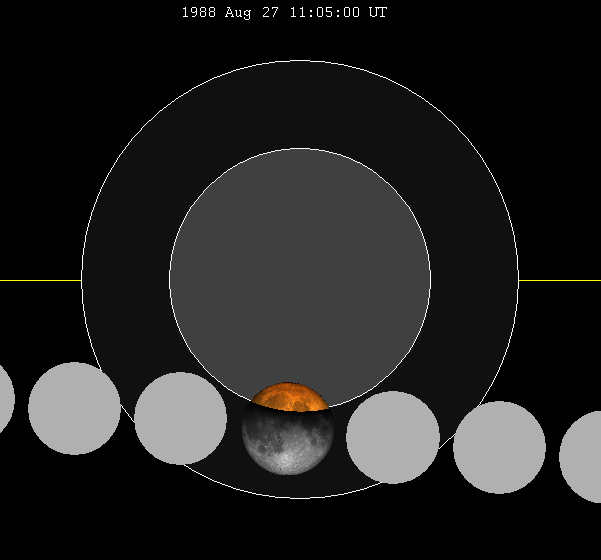This screenshot has width=601, height=560.
Task: Pick the second full Moon disc left of the eclipsed Moon
Action: pyautogui.click(x=74, y=408)
